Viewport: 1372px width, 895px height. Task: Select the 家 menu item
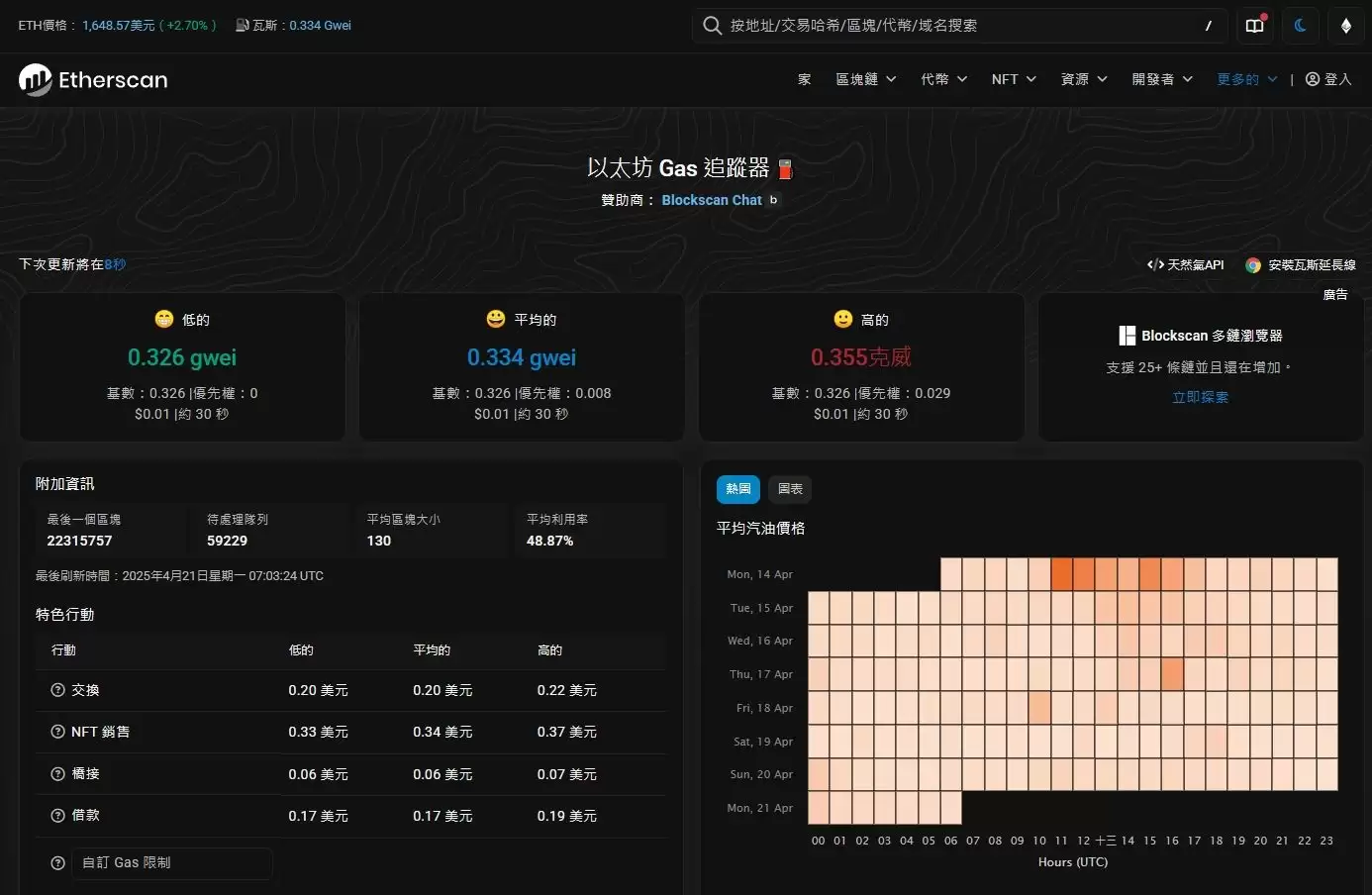coord(804,79)
